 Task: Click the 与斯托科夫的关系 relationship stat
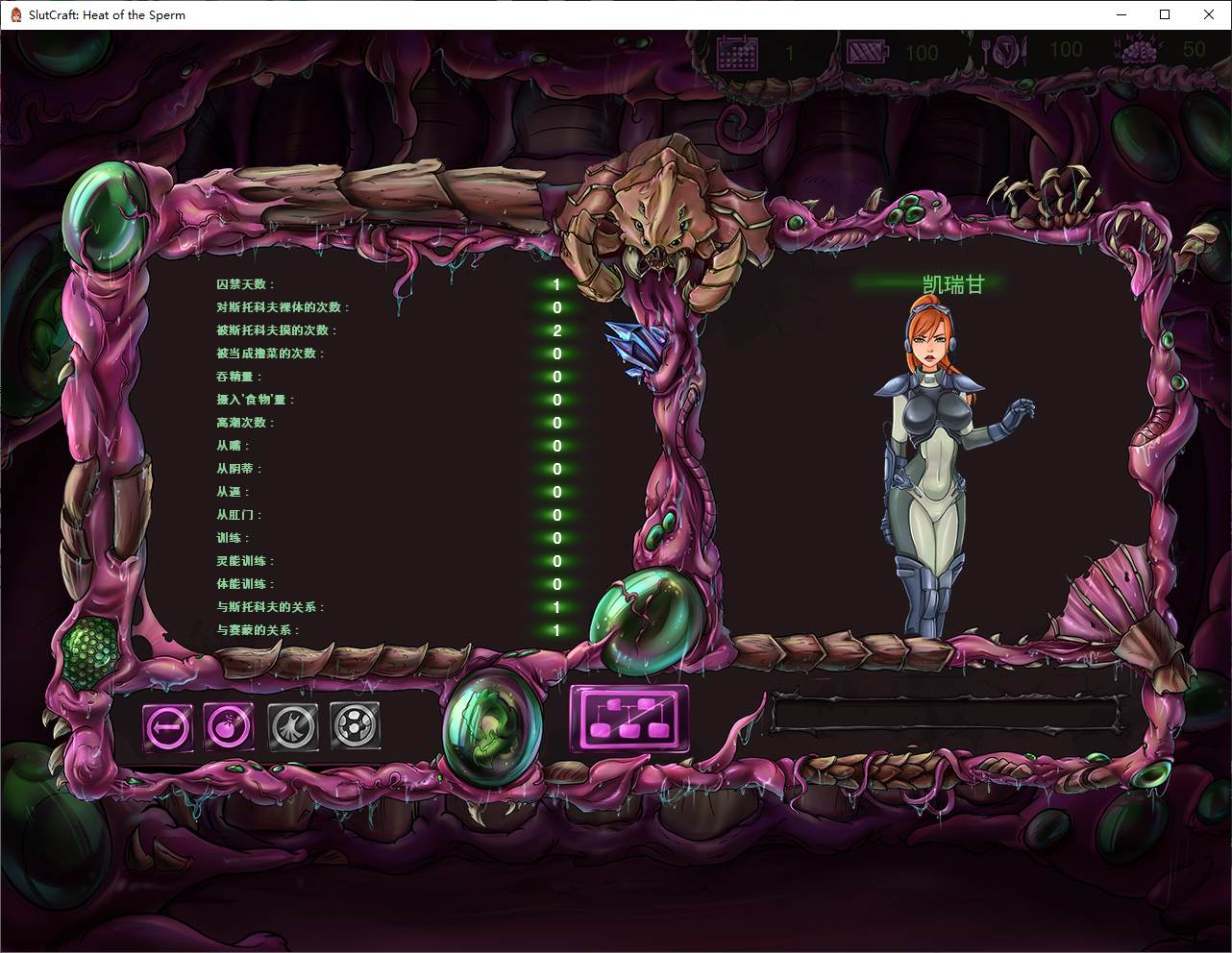(271, 607)
